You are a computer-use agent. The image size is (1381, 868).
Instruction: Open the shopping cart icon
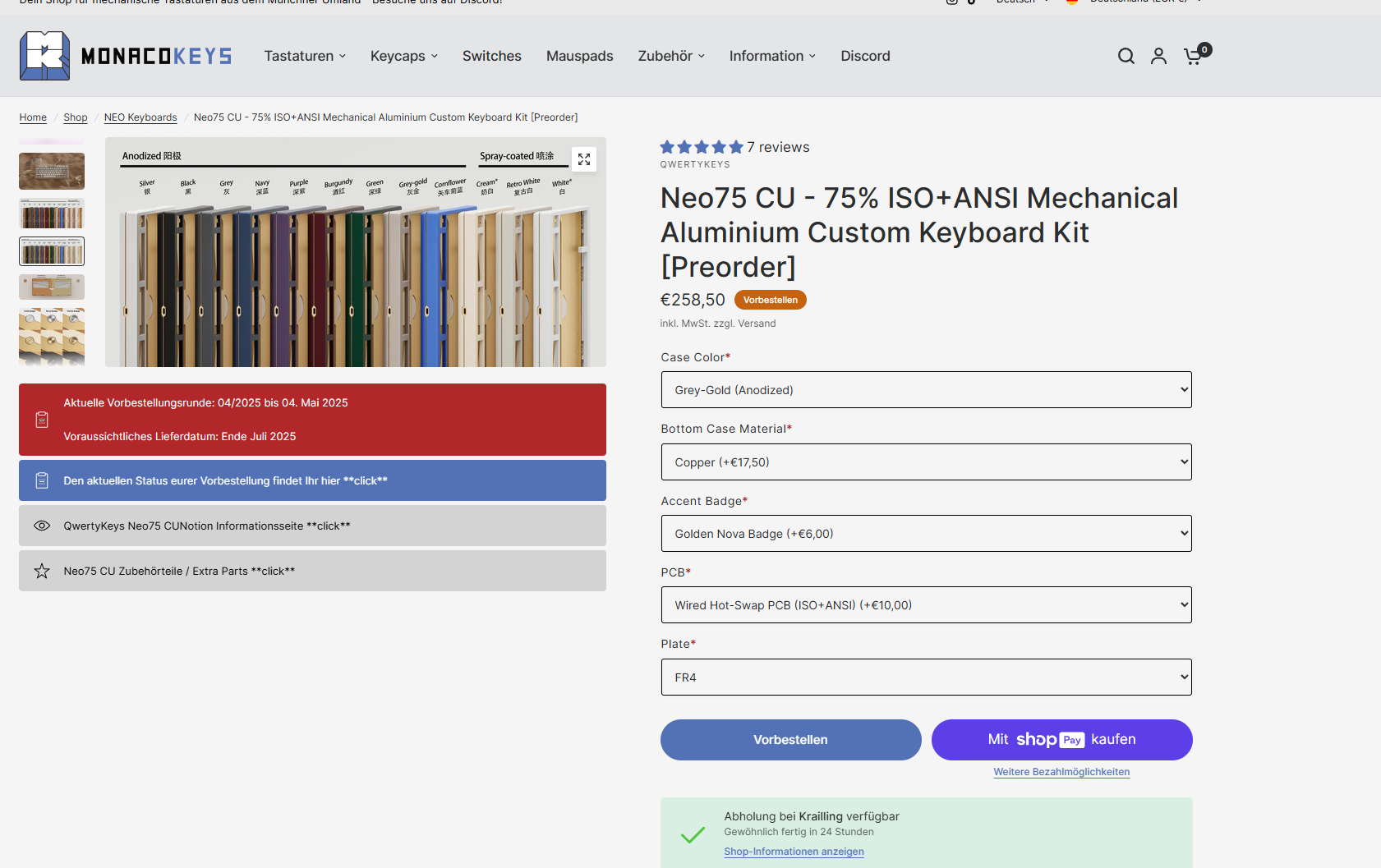click(1196, 54)
